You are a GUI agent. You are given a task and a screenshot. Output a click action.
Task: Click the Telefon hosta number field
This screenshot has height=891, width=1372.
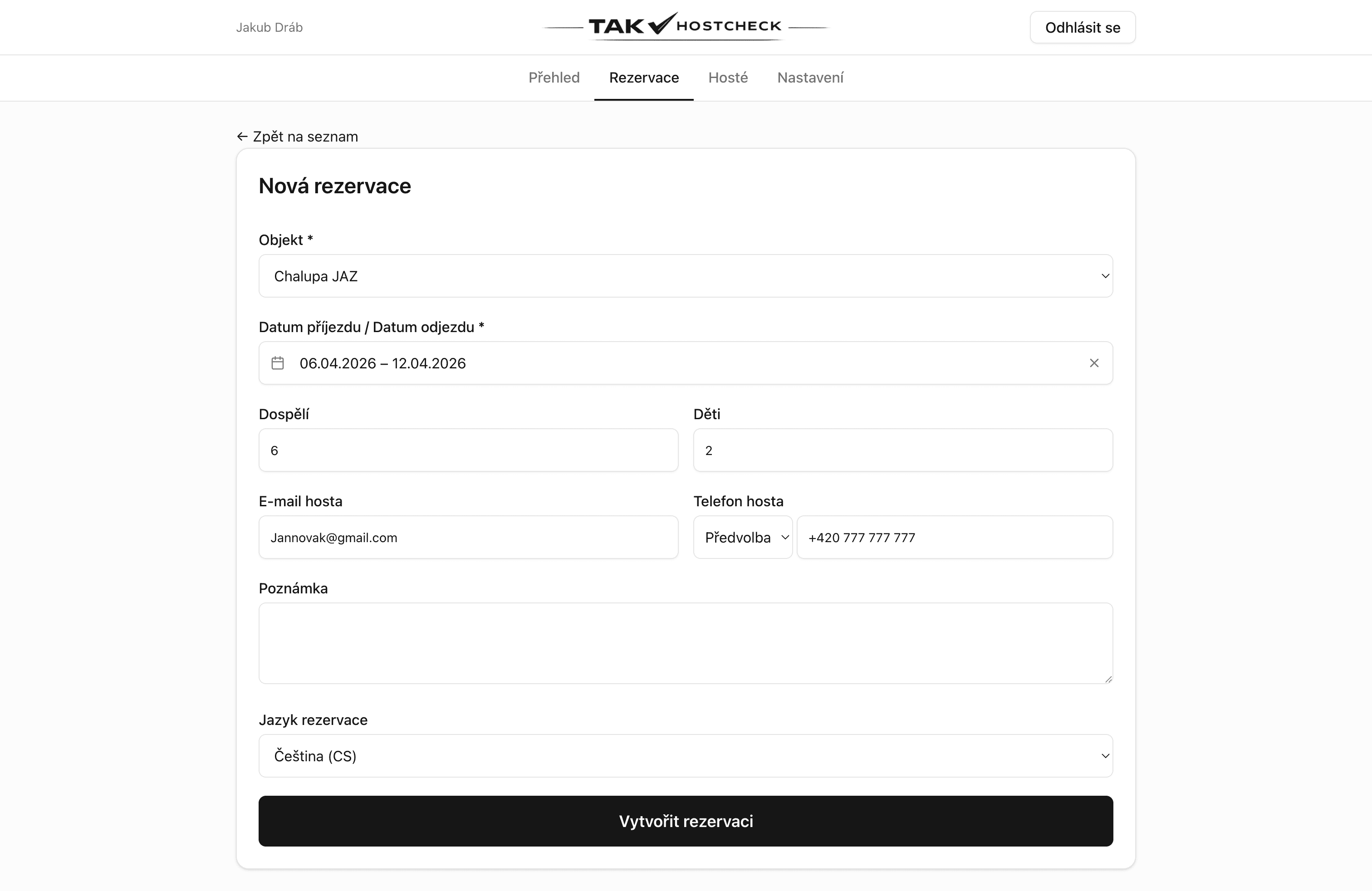click(955, 537)
